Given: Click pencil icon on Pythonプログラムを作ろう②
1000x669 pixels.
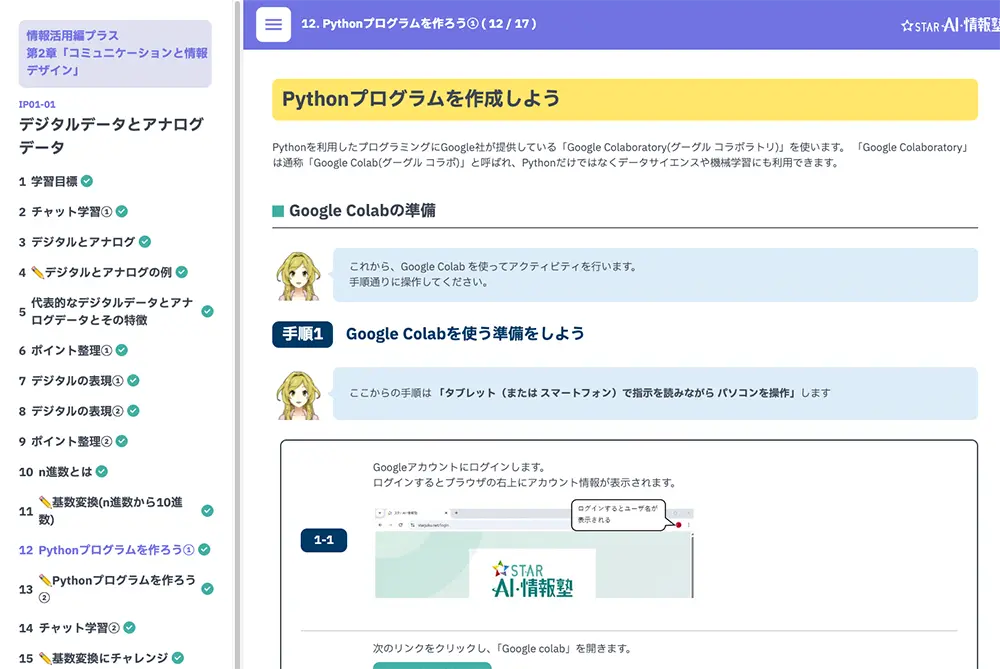Looking at the screenshot, I should coord(45,580).
